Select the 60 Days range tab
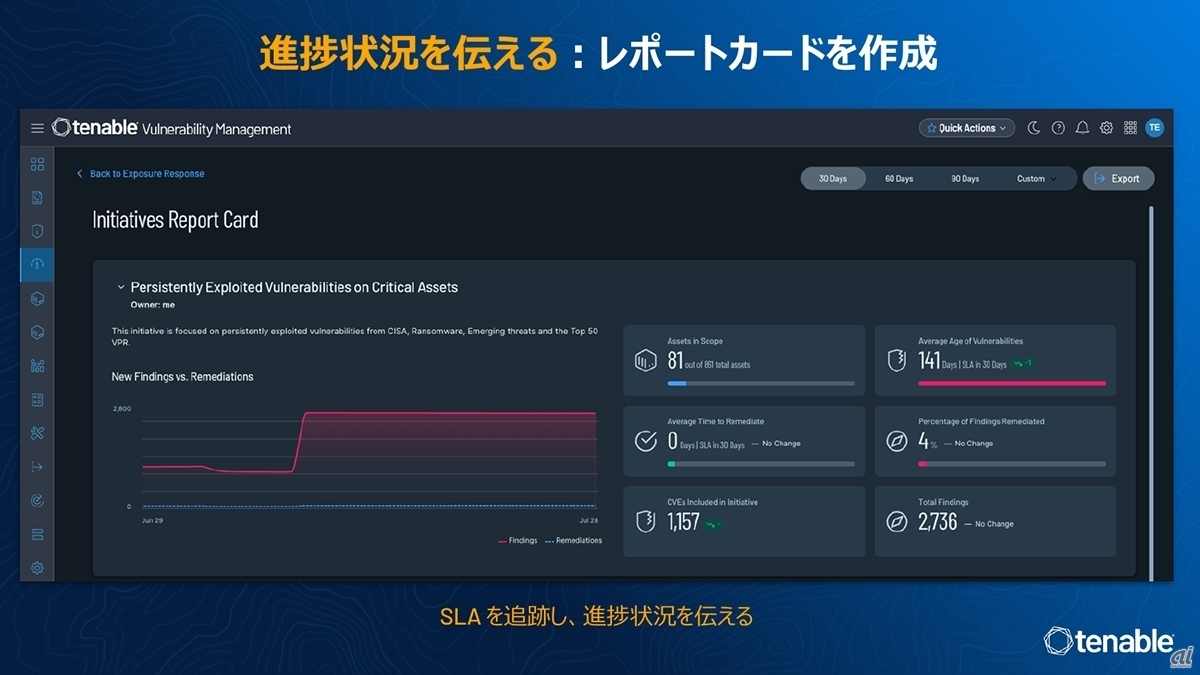Viewport: 1200px width, 675px height. click(899, 179)
